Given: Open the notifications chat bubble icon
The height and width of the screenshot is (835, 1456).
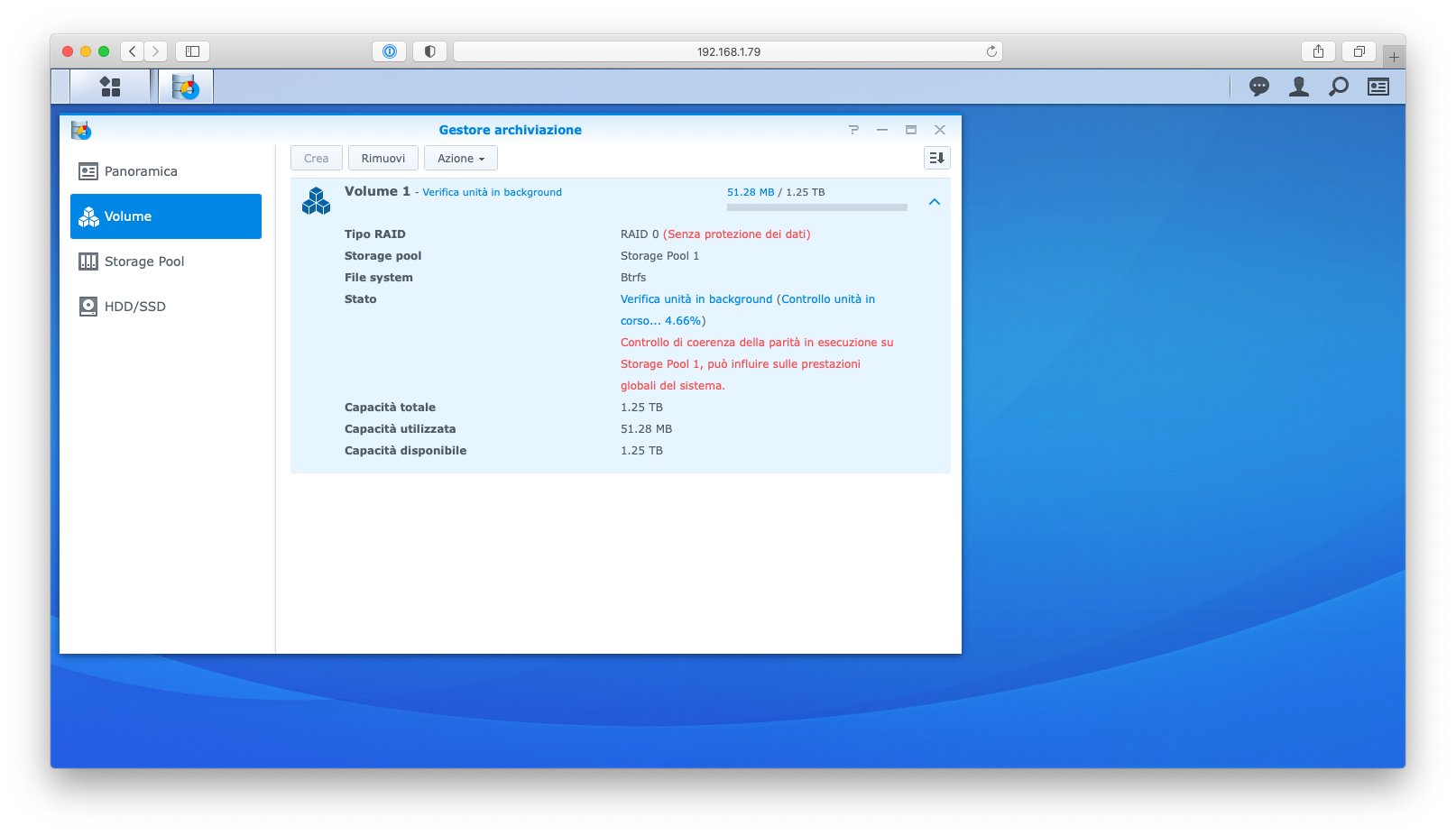Looking at the screenshot, I should coord(1258,87).
